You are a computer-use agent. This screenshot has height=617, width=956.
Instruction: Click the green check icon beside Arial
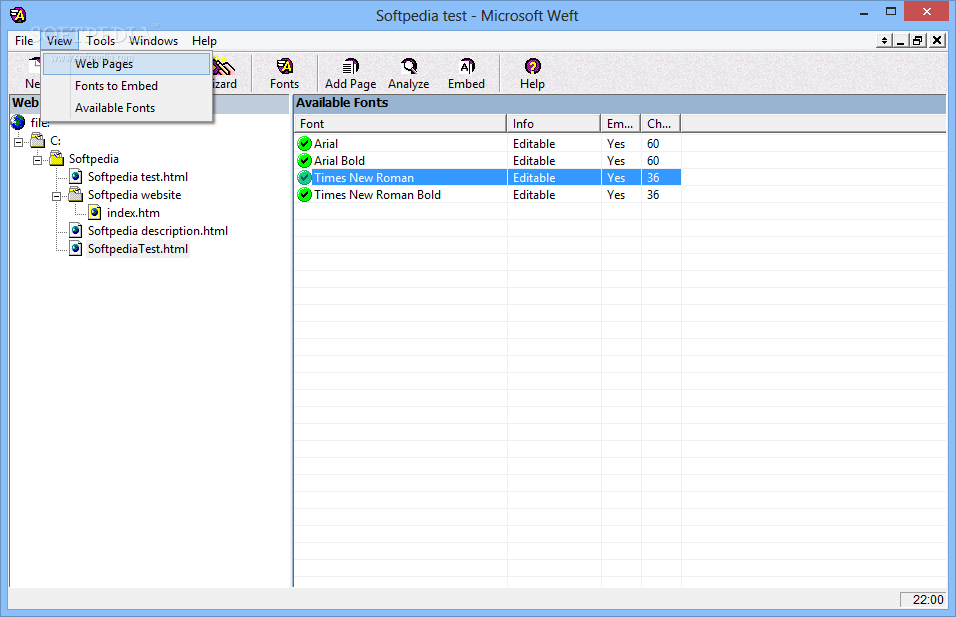[x=304, y=144]
